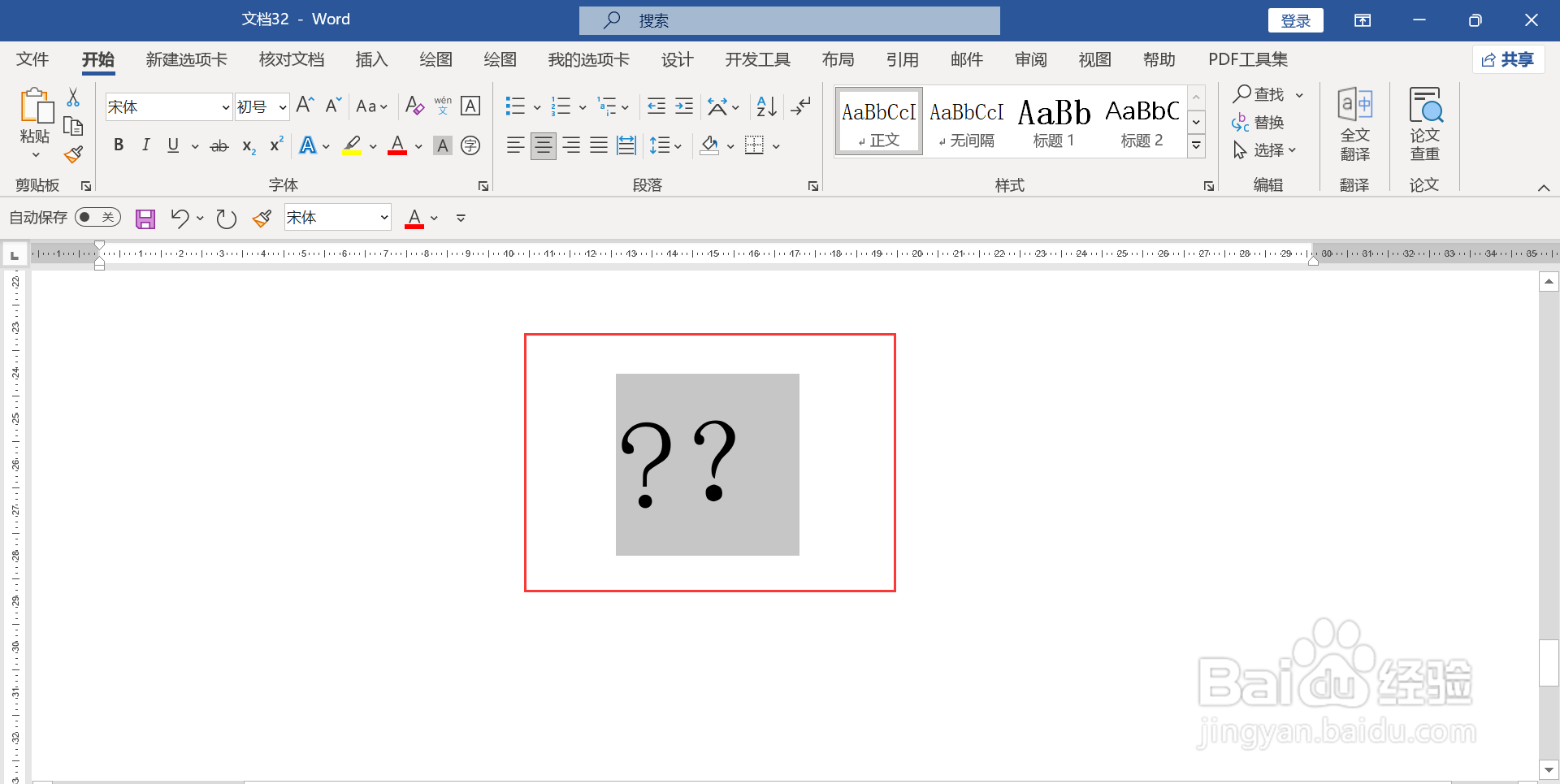Open line spacing dropdown
1560x784 pixels.
click(x=665, y=145)
